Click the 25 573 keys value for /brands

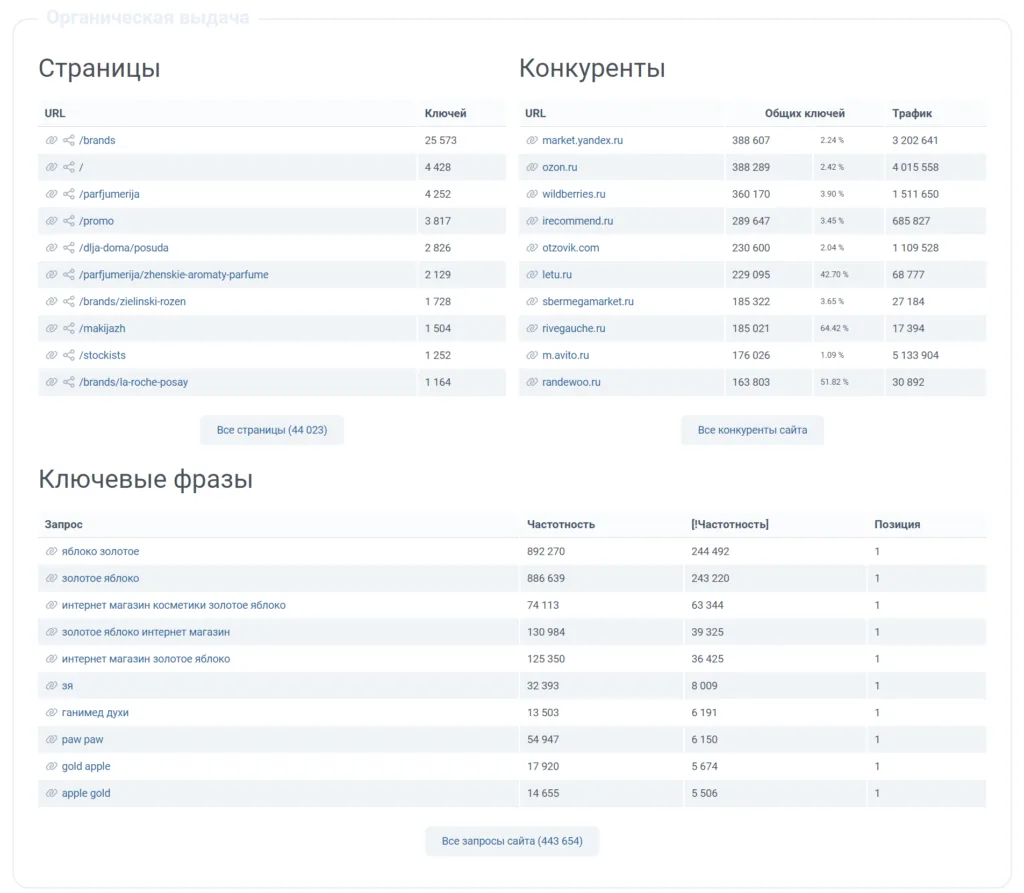pos(440,140)
